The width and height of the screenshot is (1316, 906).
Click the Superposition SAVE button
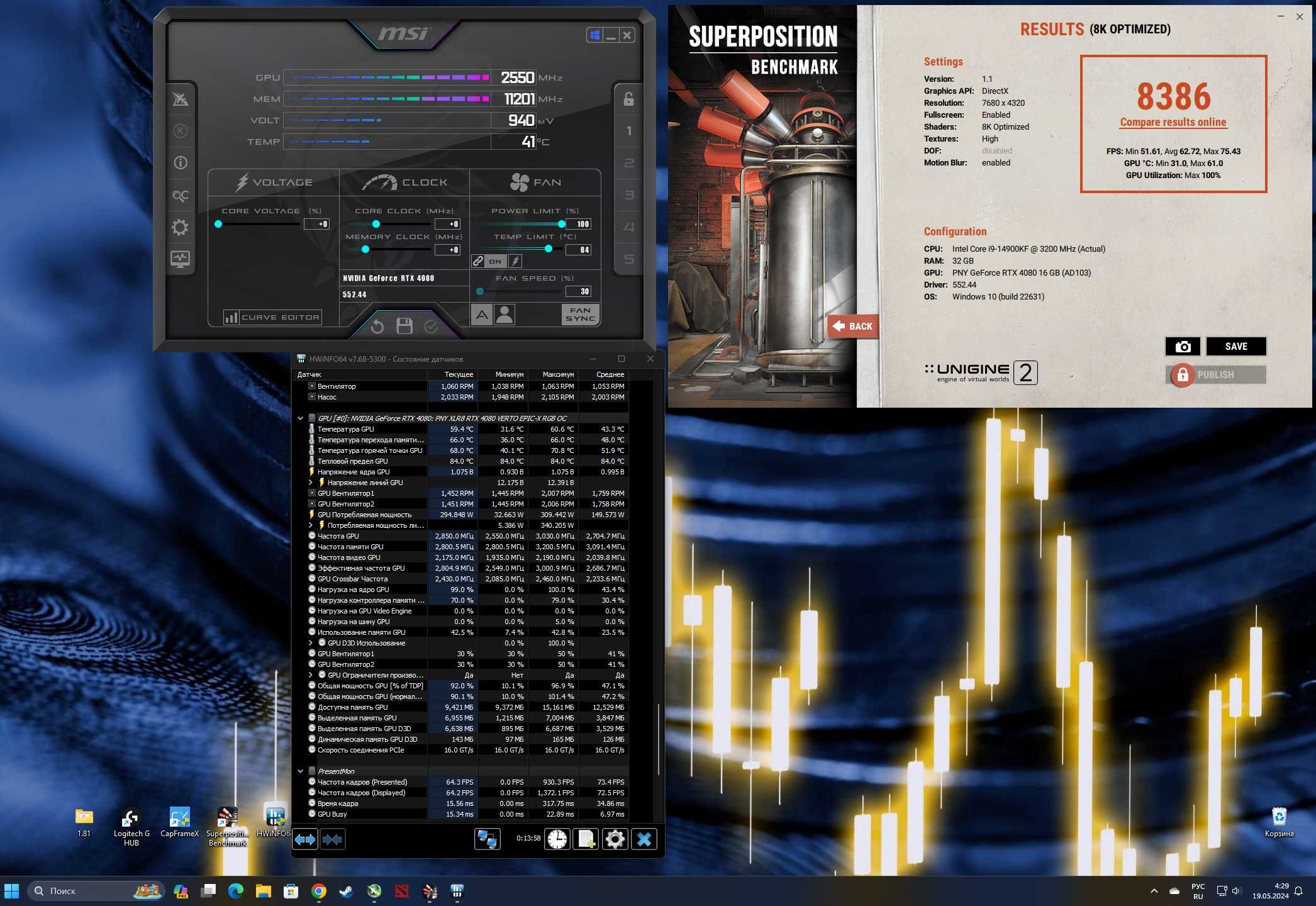[x=1236, y=347]
